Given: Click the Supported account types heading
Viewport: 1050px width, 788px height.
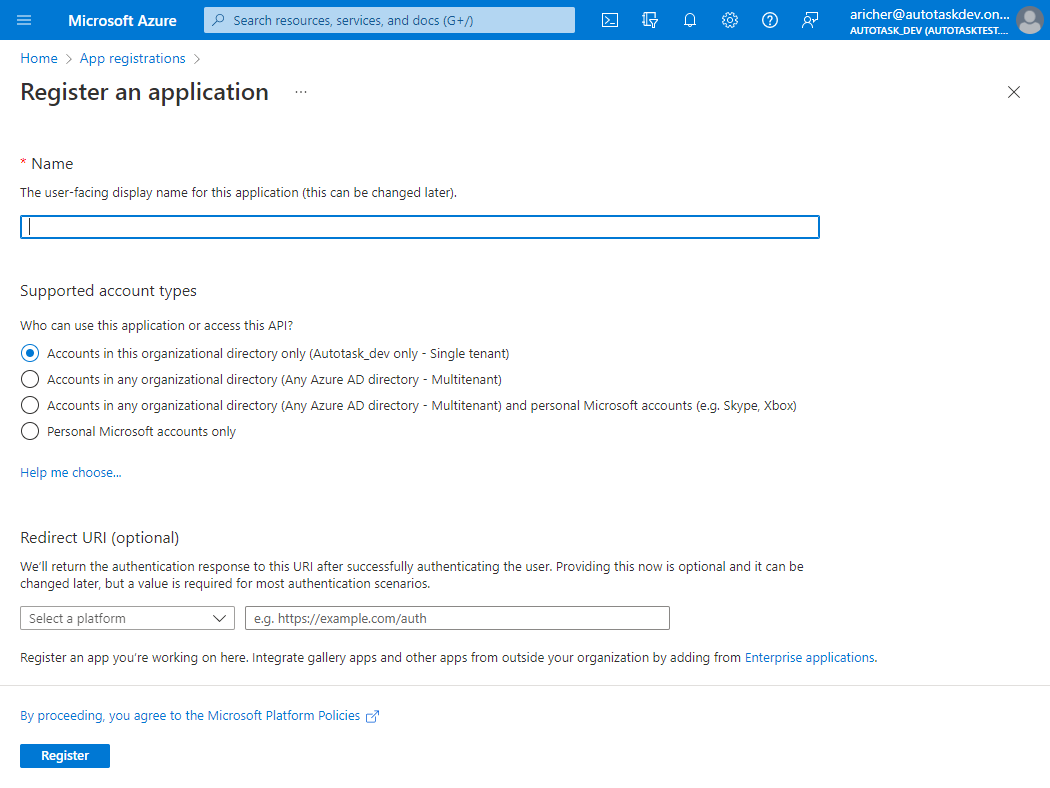Looking at the screenshot, I should pyautogui.click(x=108, y=291).
